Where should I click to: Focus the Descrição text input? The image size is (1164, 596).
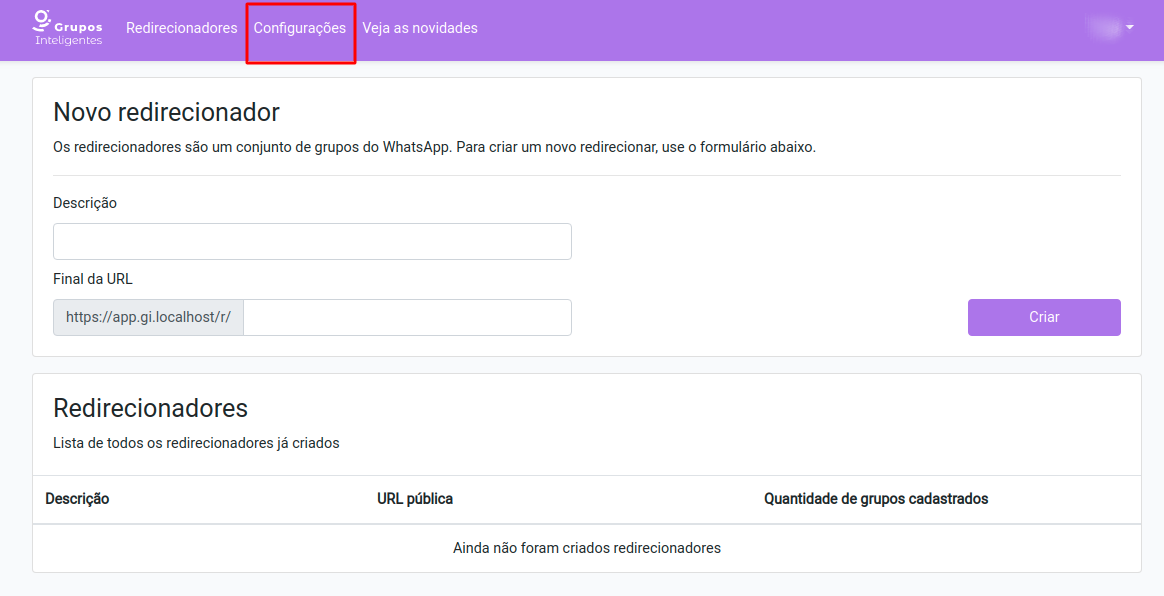[x=312, y=241]
